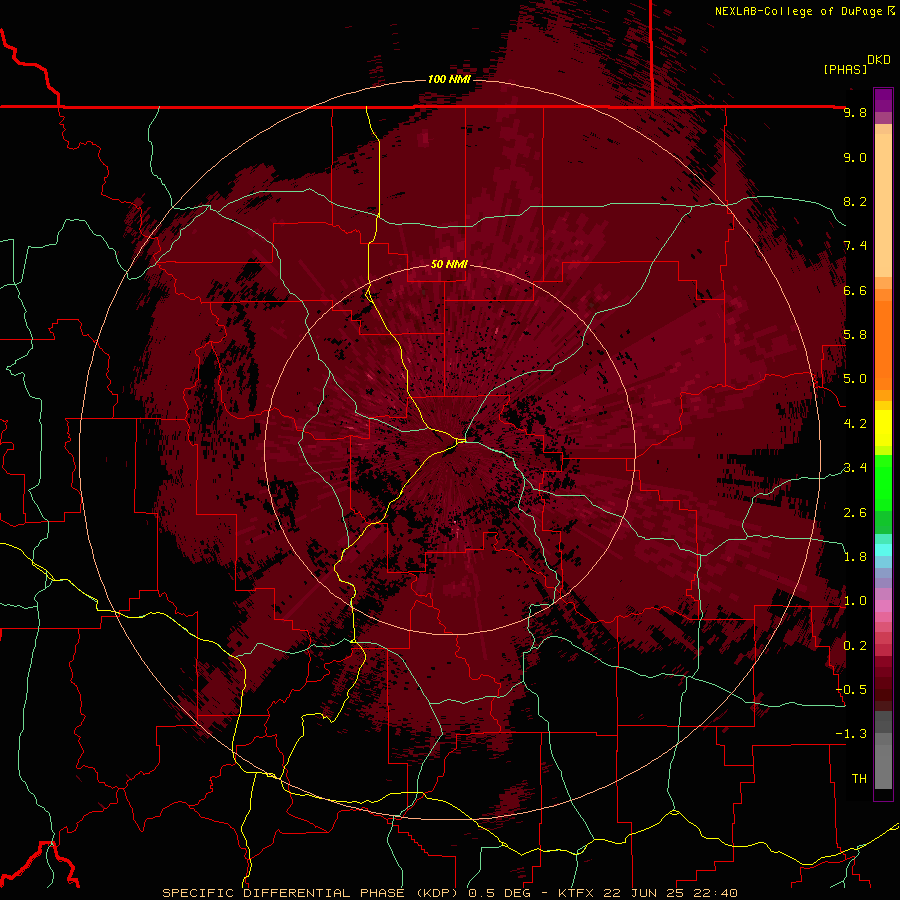Click the 9.8 value on the color scale

point(855,112)
